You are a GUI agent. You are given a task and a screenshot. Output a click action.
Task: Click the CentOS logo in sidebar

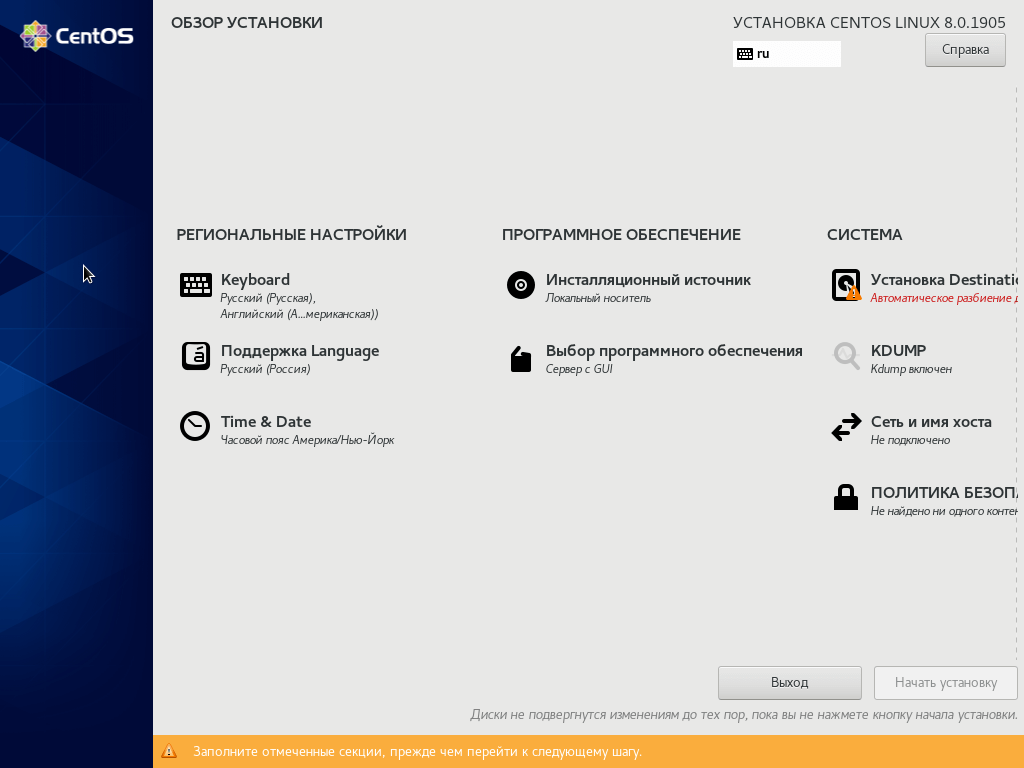(77, 36)
